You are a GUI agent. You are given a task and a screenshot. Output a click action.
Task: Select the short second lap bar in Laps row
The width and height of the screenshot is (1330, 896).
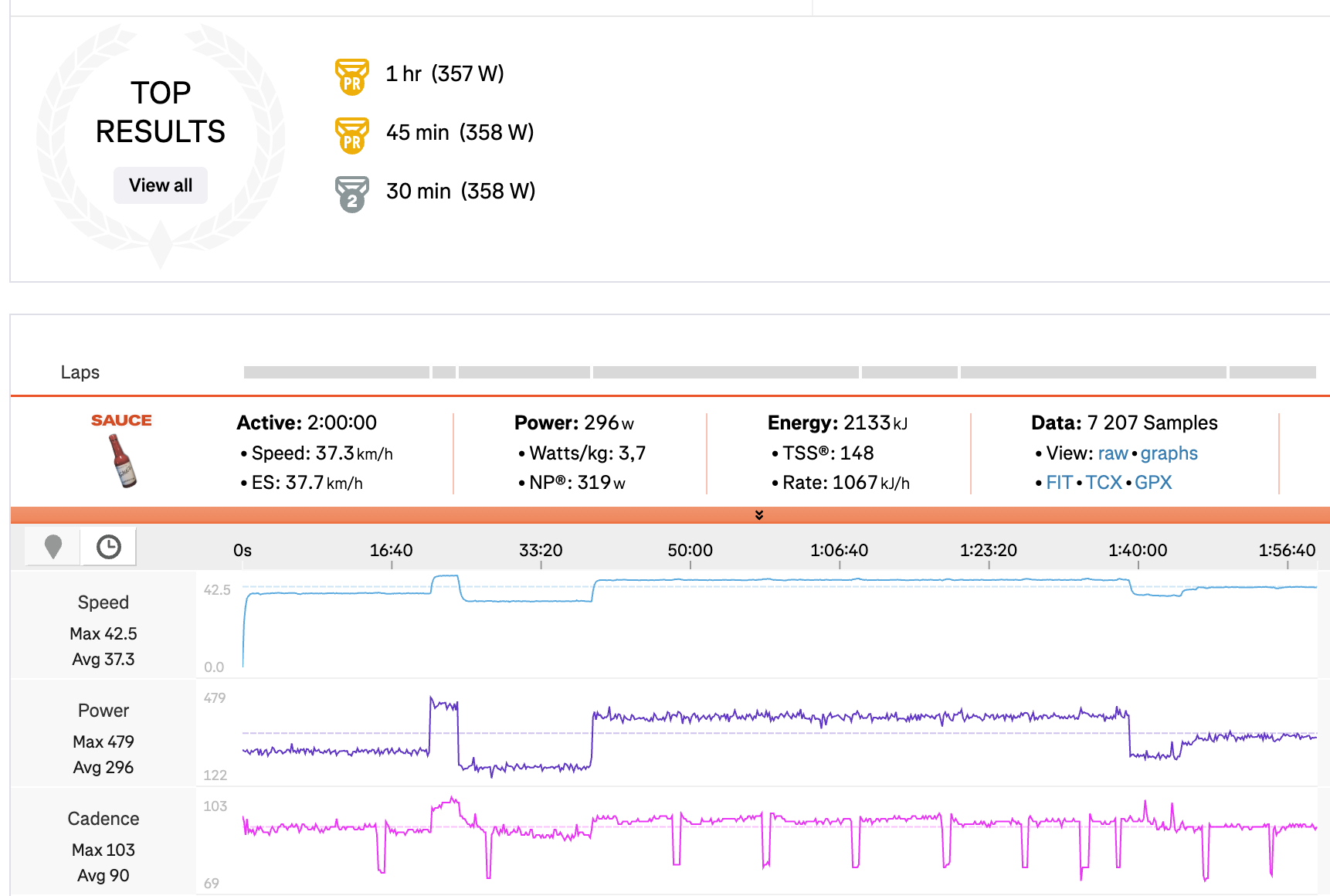pyautogui.click(x=444, y=372)
